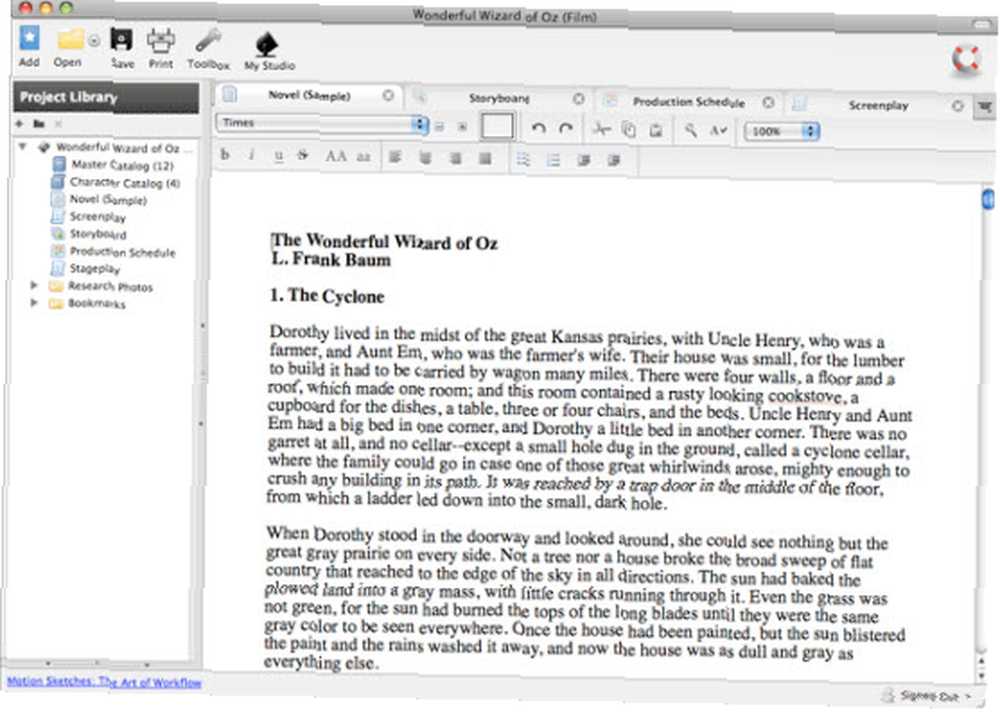This screenshot has height=712, width=1000.
Task: Switch to the Production Schedule tab
Action: tap(688, 102)
